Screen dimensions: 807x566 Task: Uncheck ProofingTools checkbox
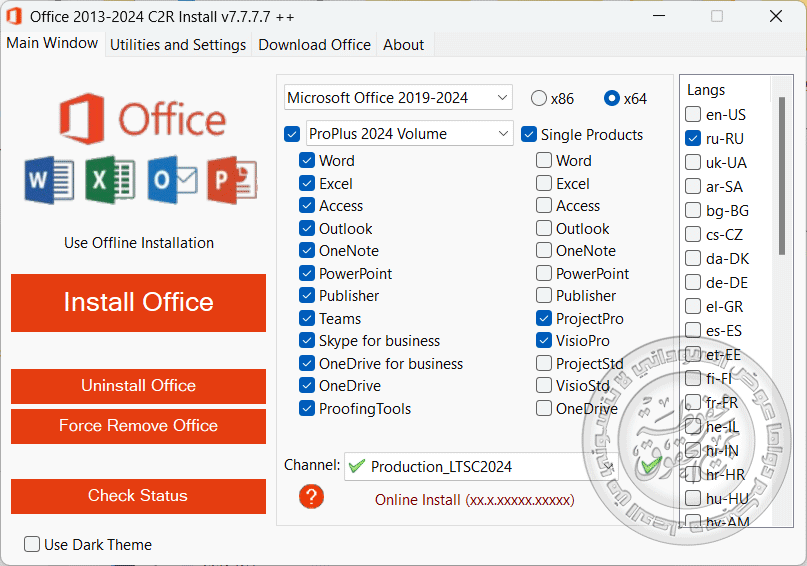(307, 409)
